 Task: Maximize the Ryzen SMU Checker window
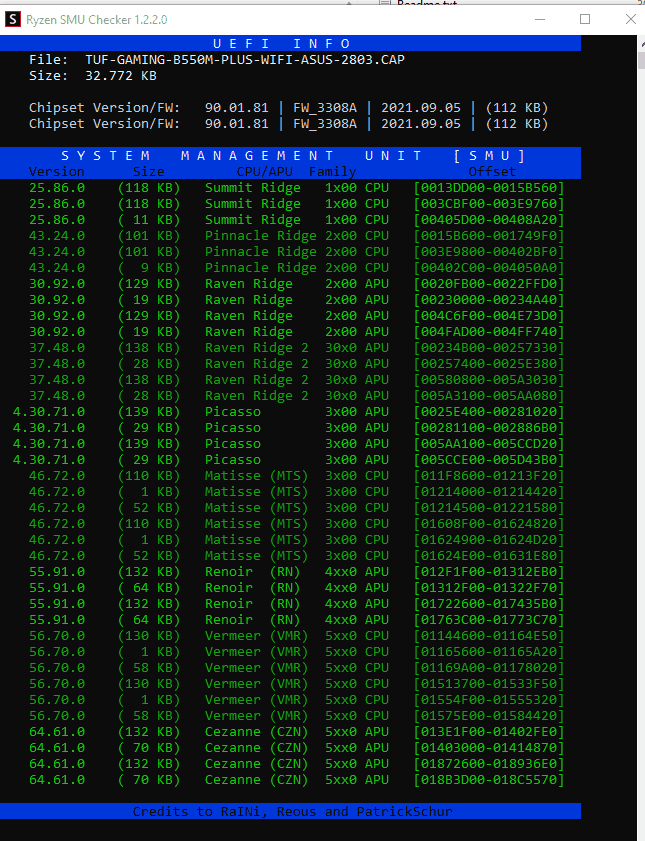(585, 19)
